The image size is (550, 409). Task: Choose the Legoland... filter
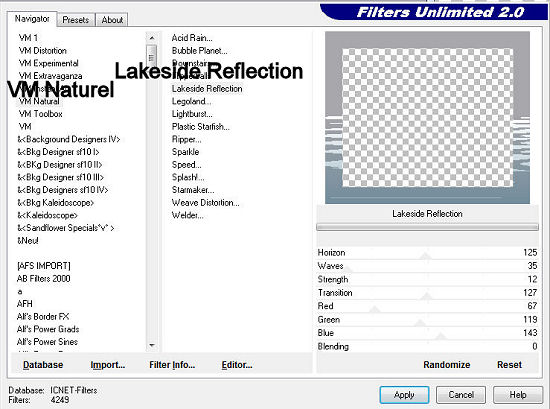point(191,101)
